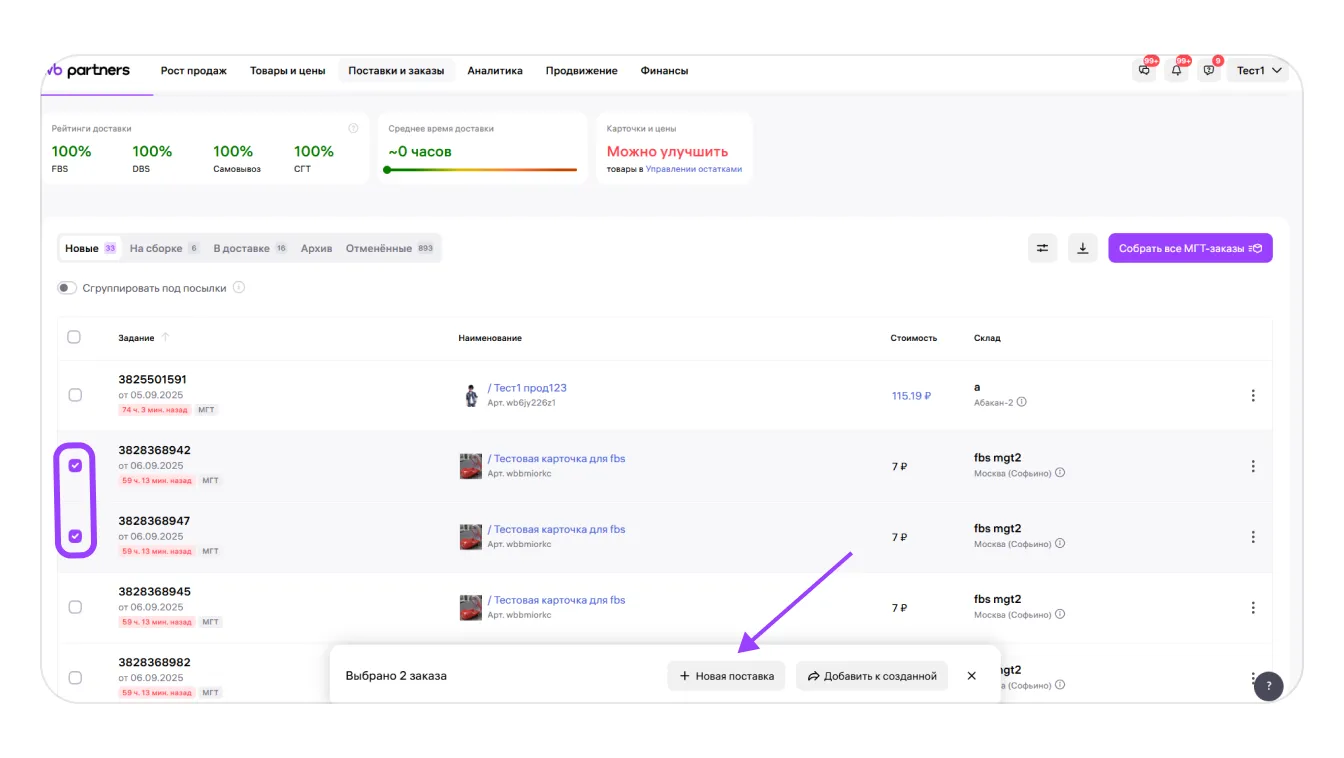This screenshot has width=1344, height=758.
Task: Expand the Тест1 account dropdown
Action: (1258, 71)
